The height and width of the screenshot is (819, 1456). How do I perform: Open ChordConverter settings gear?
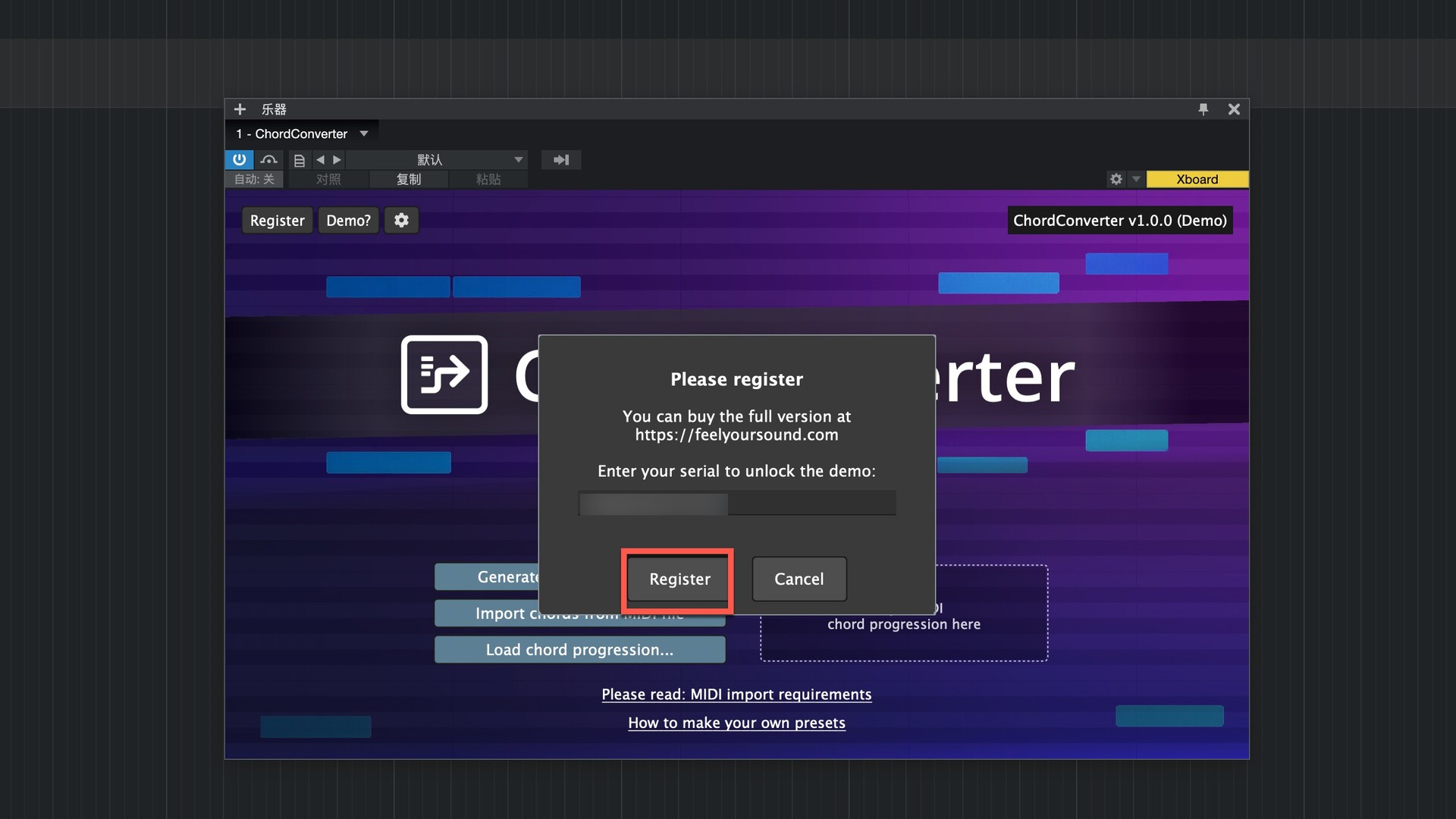401,221
